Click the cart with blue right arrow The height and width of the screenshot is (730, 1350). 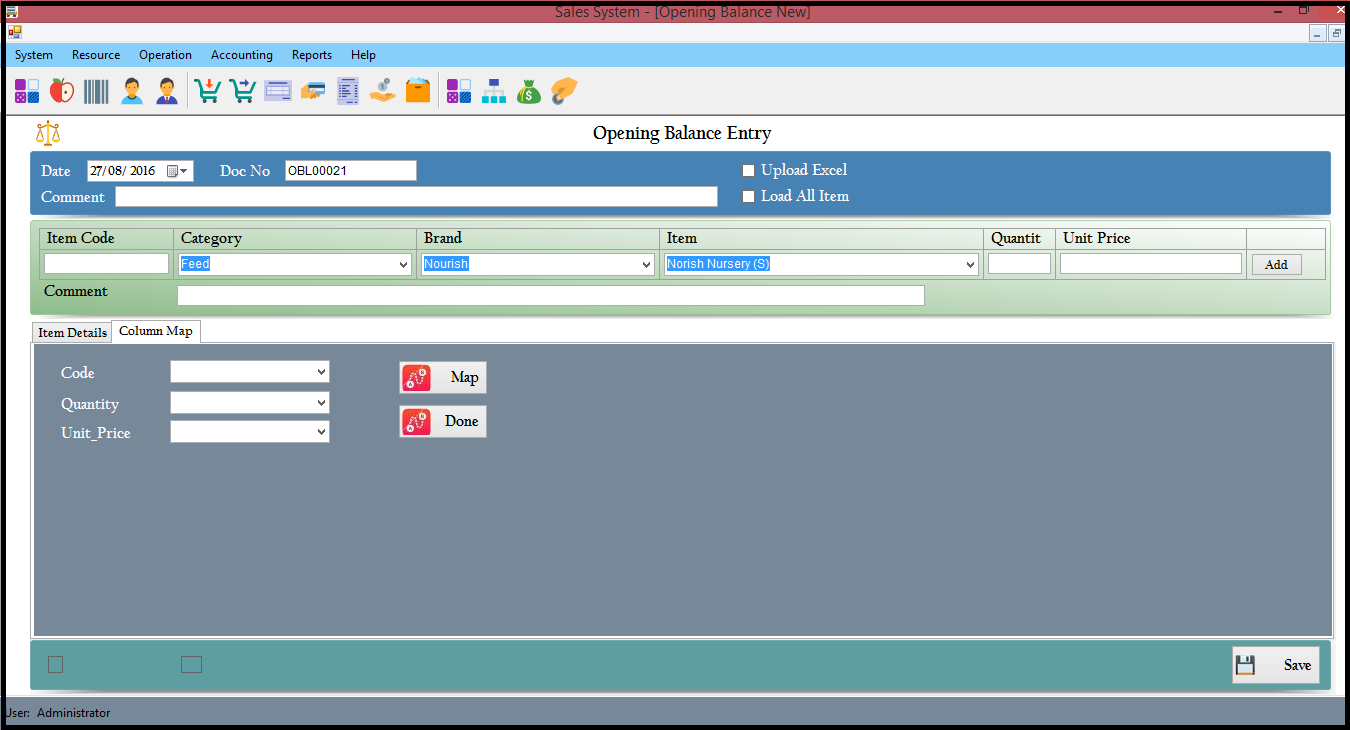click(243, 92)
